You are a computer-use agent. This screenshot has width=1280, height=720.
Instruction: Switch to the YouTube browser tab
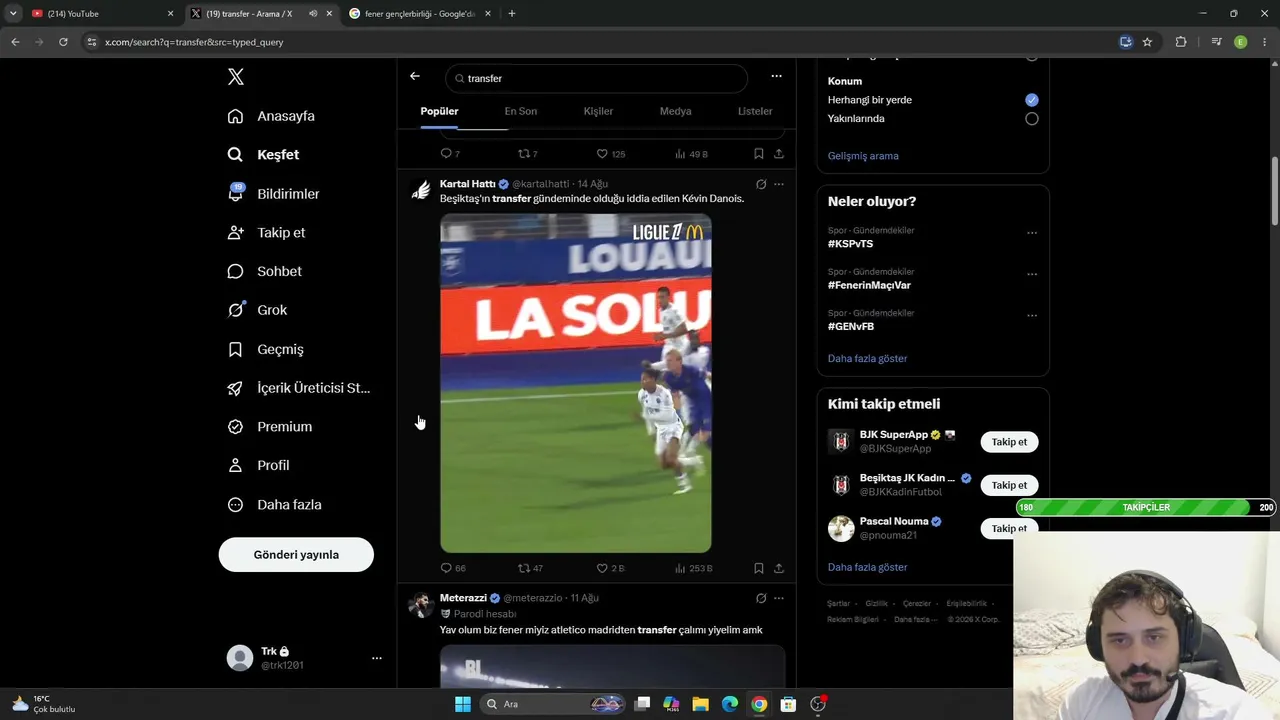(x=101, y=14)
